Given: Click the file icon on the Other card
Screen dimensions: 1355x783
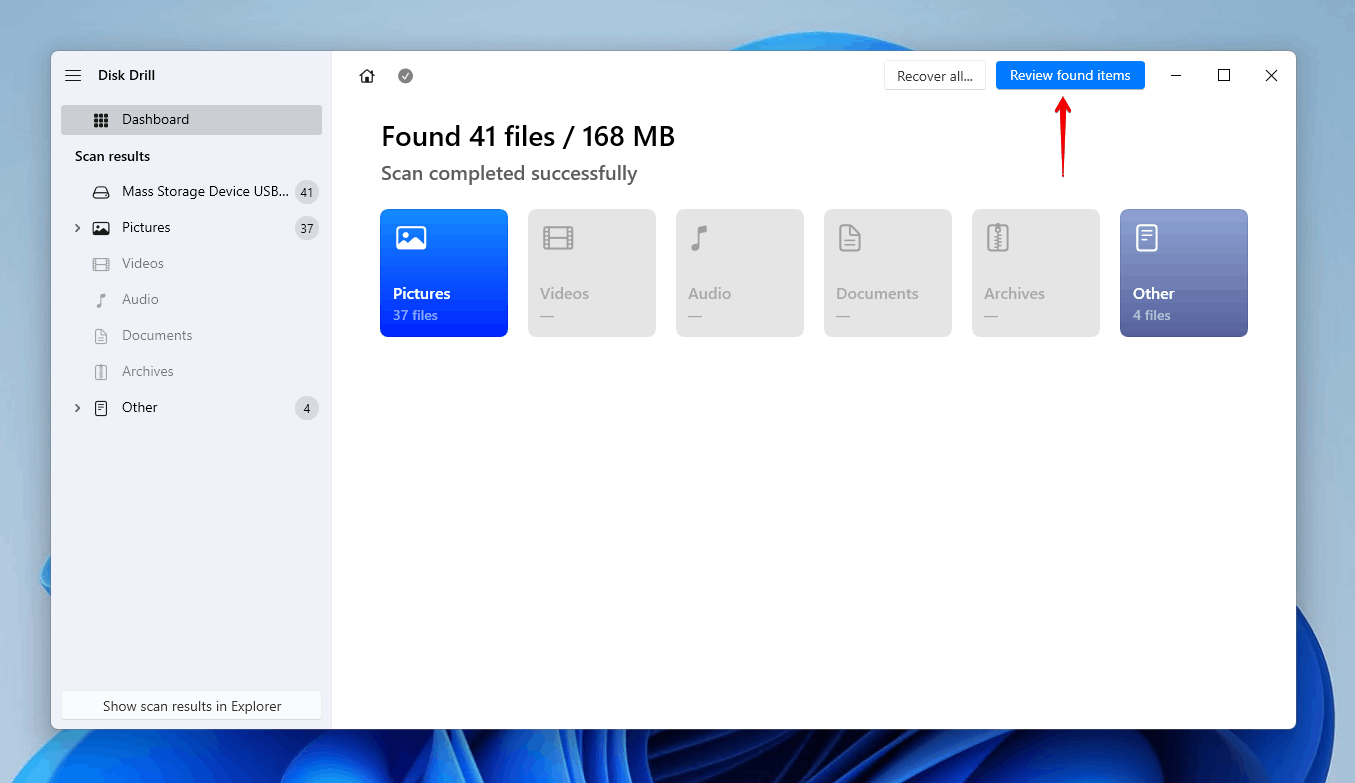Looking at the screenshot, I should [x=1146, y=238].
